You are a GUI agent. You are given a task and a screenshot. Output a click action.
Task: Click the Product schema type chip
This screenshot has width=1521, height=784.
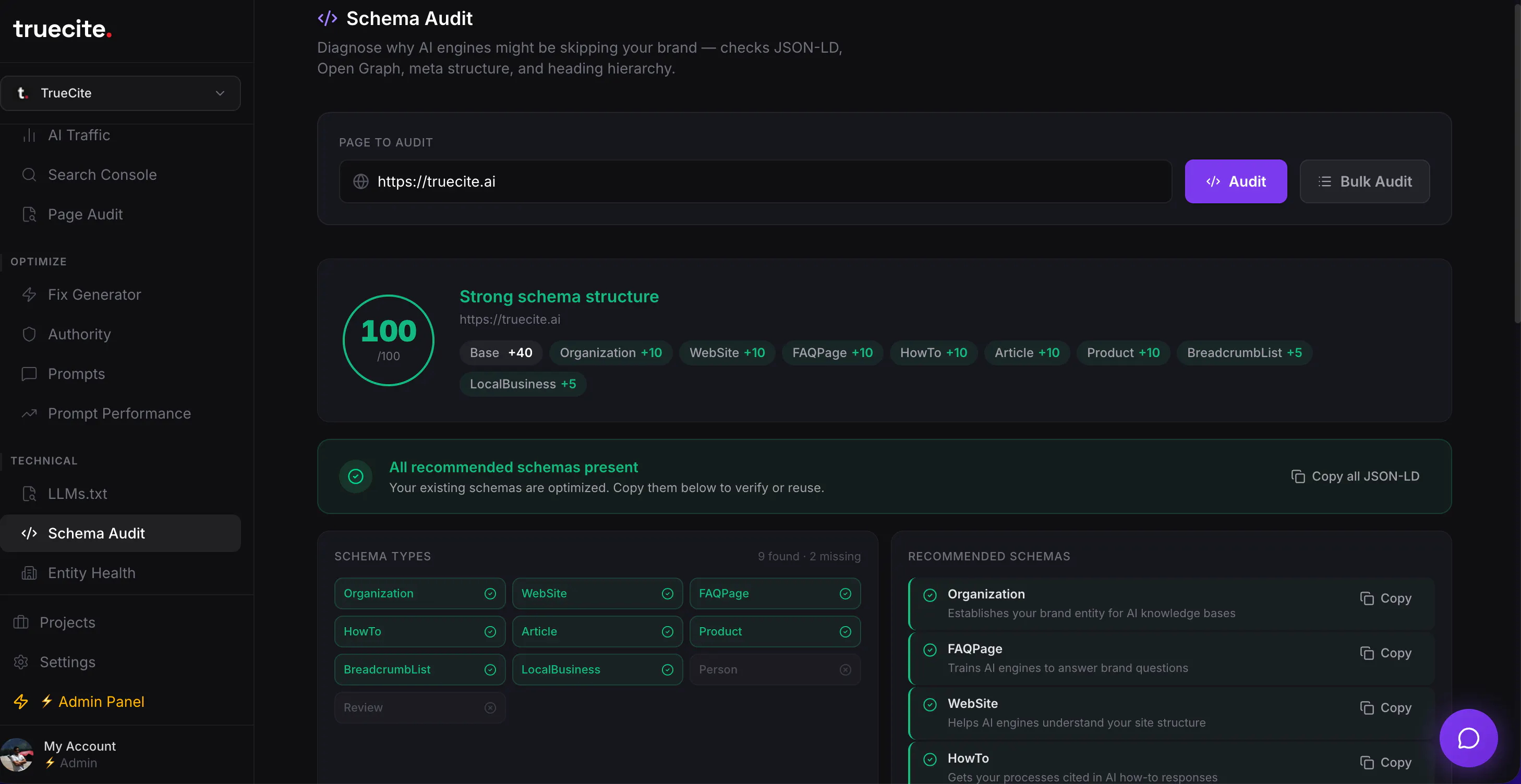tap(775, 631)
